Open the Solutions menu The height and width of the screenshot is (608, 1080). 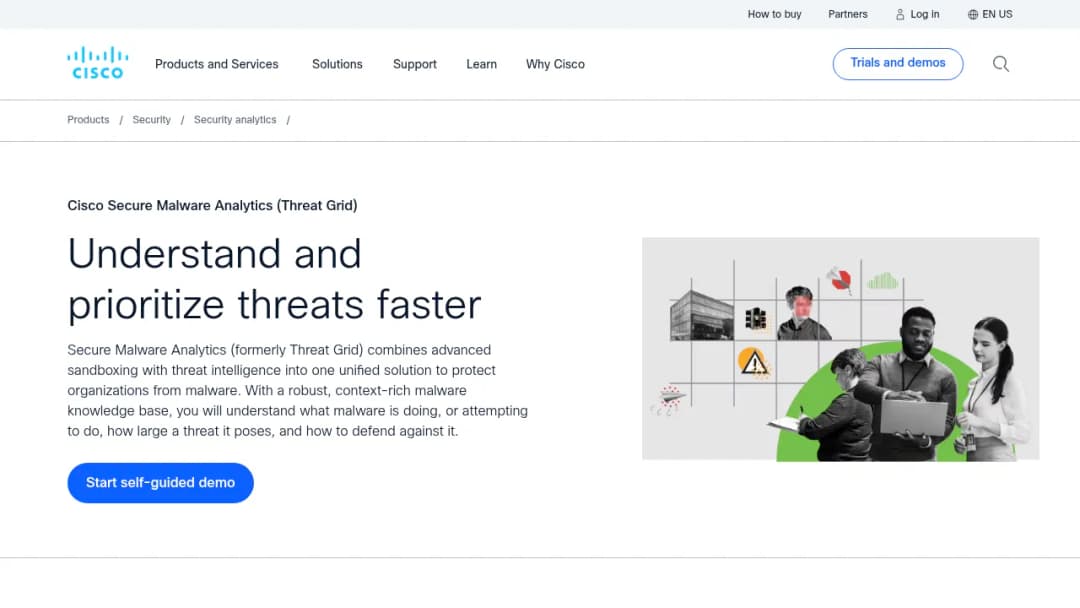coord(337,64)
